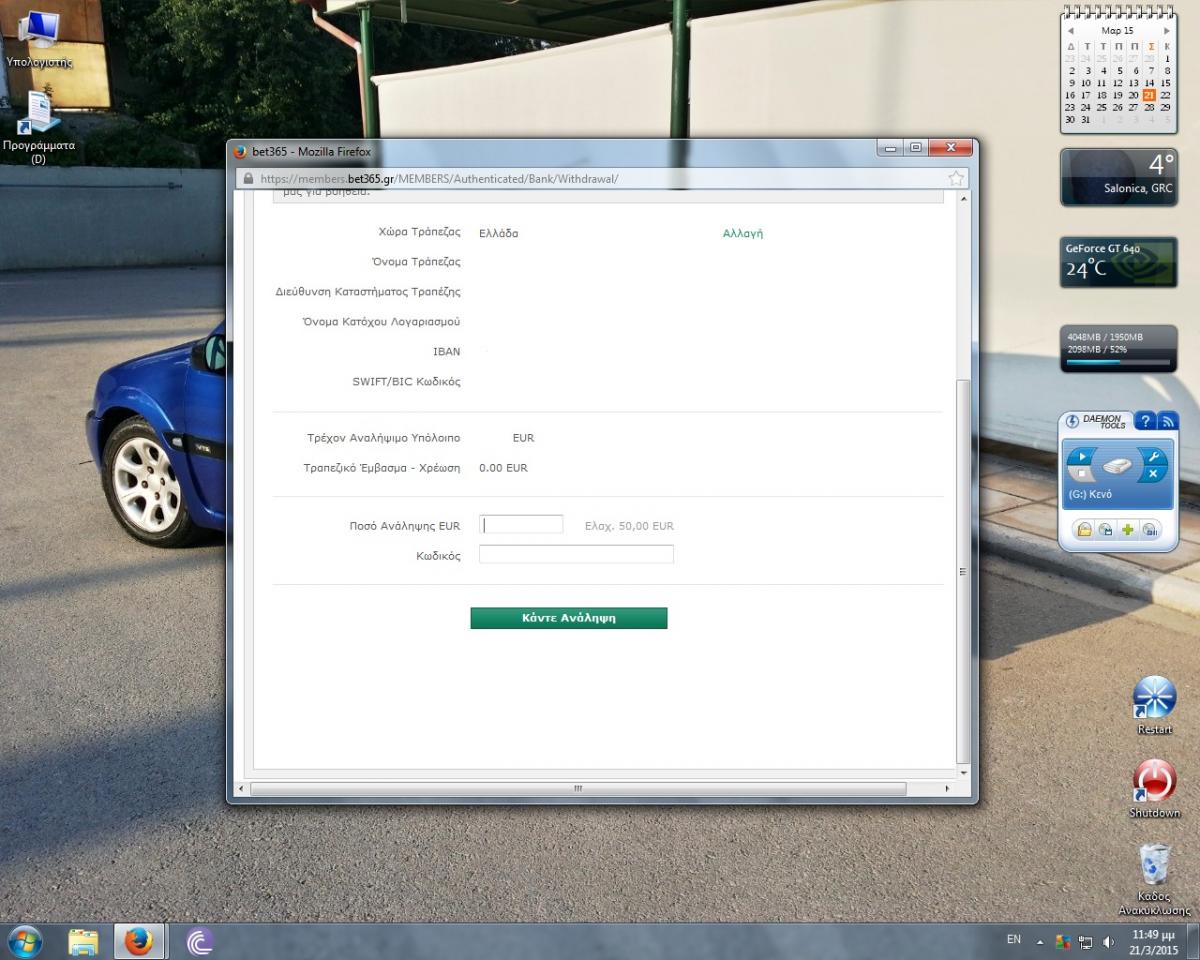The width and height of the screenshot is (1200, 960).
Task: Click the Show Desktop strip beside the clock
Action: tap(1194, 941)
